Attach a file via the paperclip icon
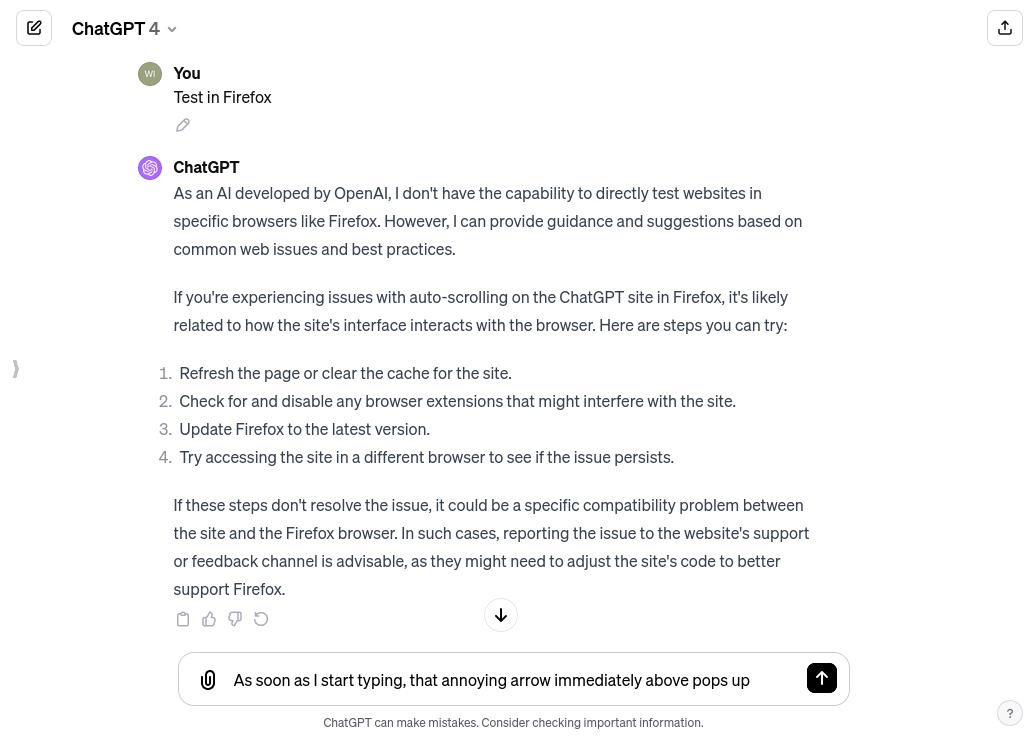Image resolution: width=1035 pixels, height=738 pixels. [207, 679]
